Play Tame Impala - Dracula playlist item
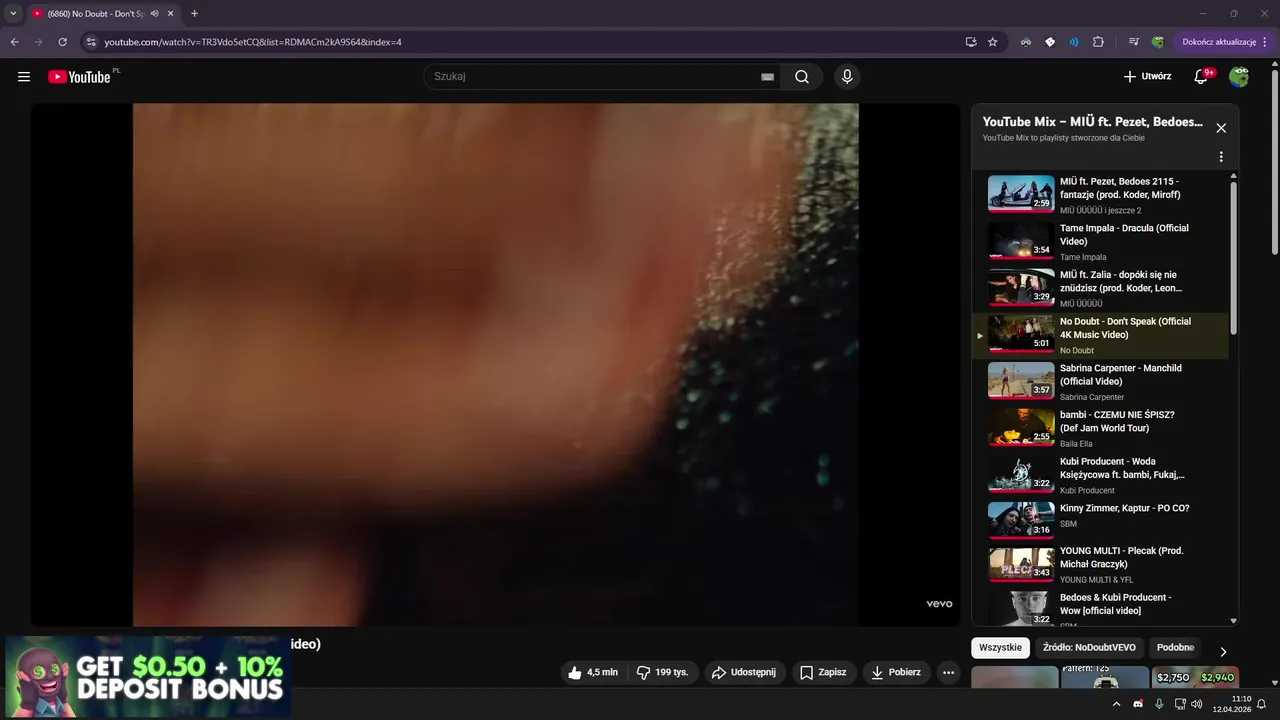Image resolution: width=1280 pixels, height=720 pixels. [x=1100, y=241]
